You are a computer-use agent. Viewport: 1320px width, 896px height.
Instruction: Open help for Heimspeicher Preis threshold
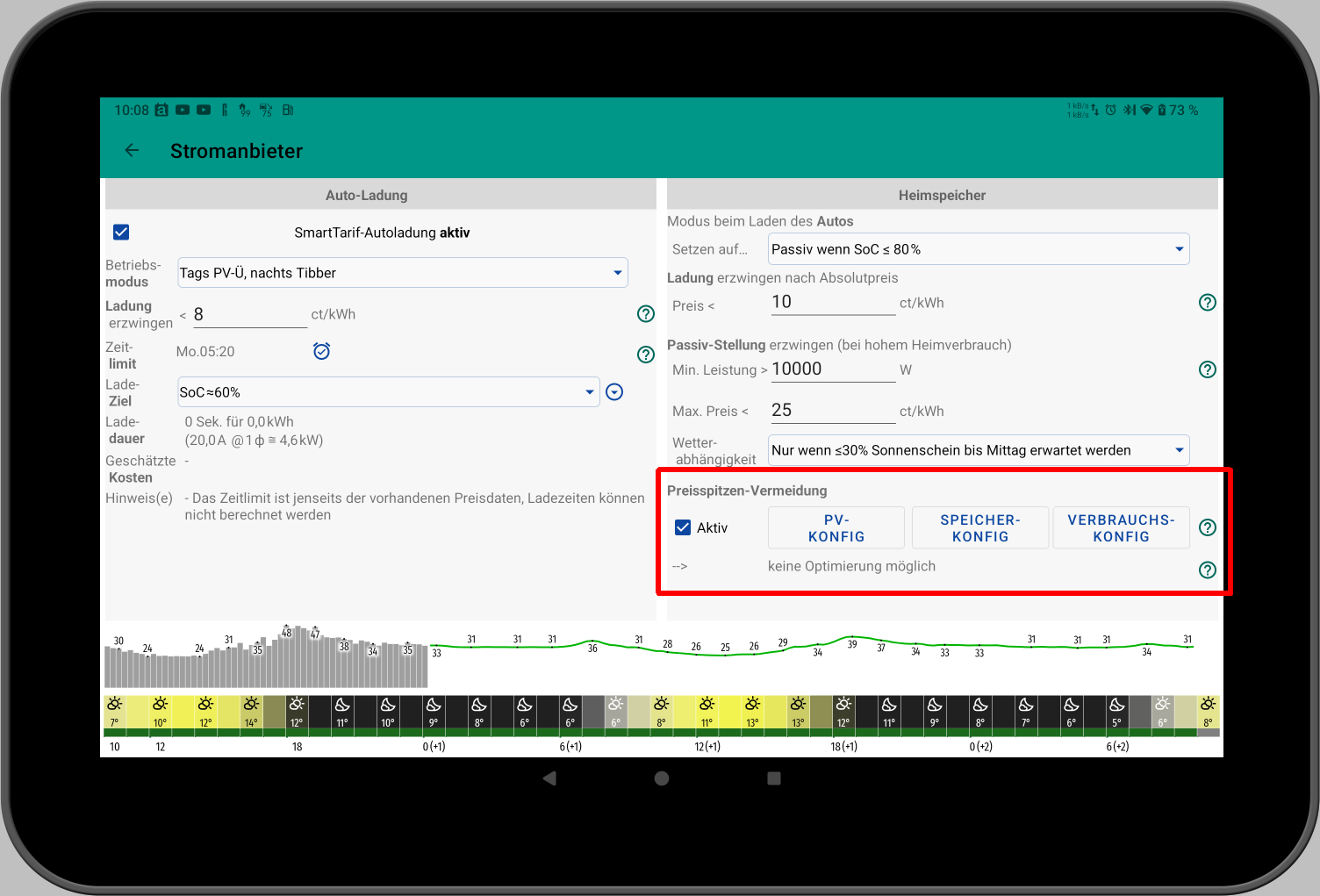[x=1207, y=303]
